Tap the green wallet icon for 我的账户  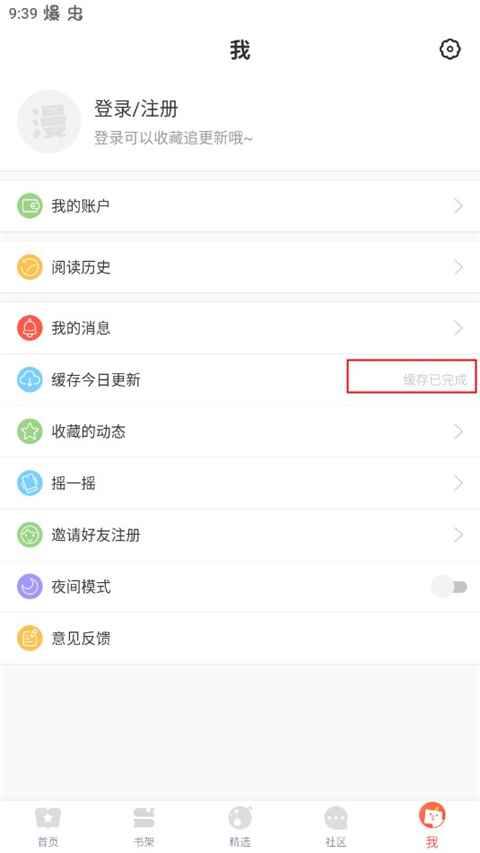[x=29, y=206]
